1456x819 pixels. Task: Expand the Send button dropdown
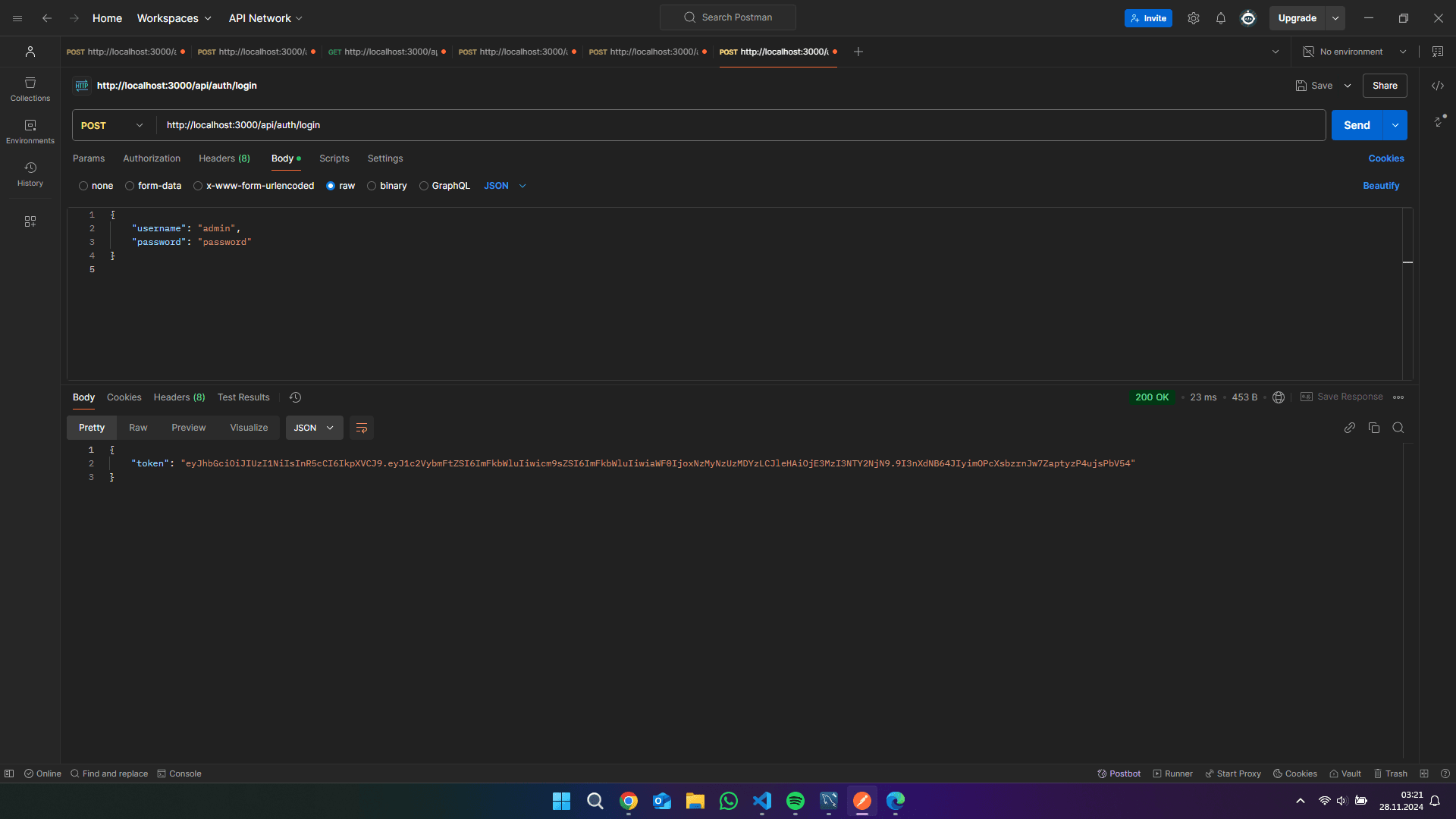1395,125
